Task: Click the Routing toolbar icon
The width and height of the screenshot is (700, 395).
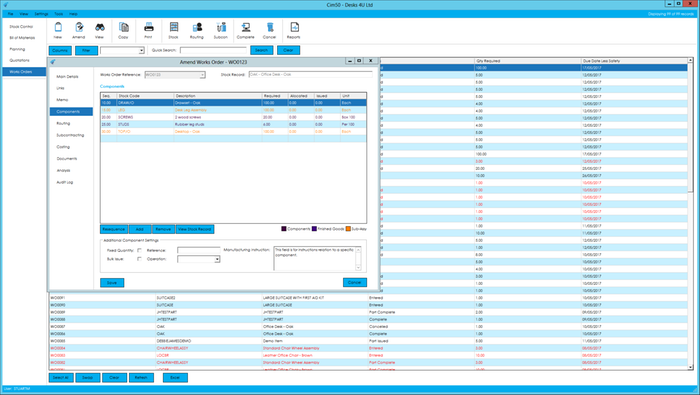Action: [197, 28]
